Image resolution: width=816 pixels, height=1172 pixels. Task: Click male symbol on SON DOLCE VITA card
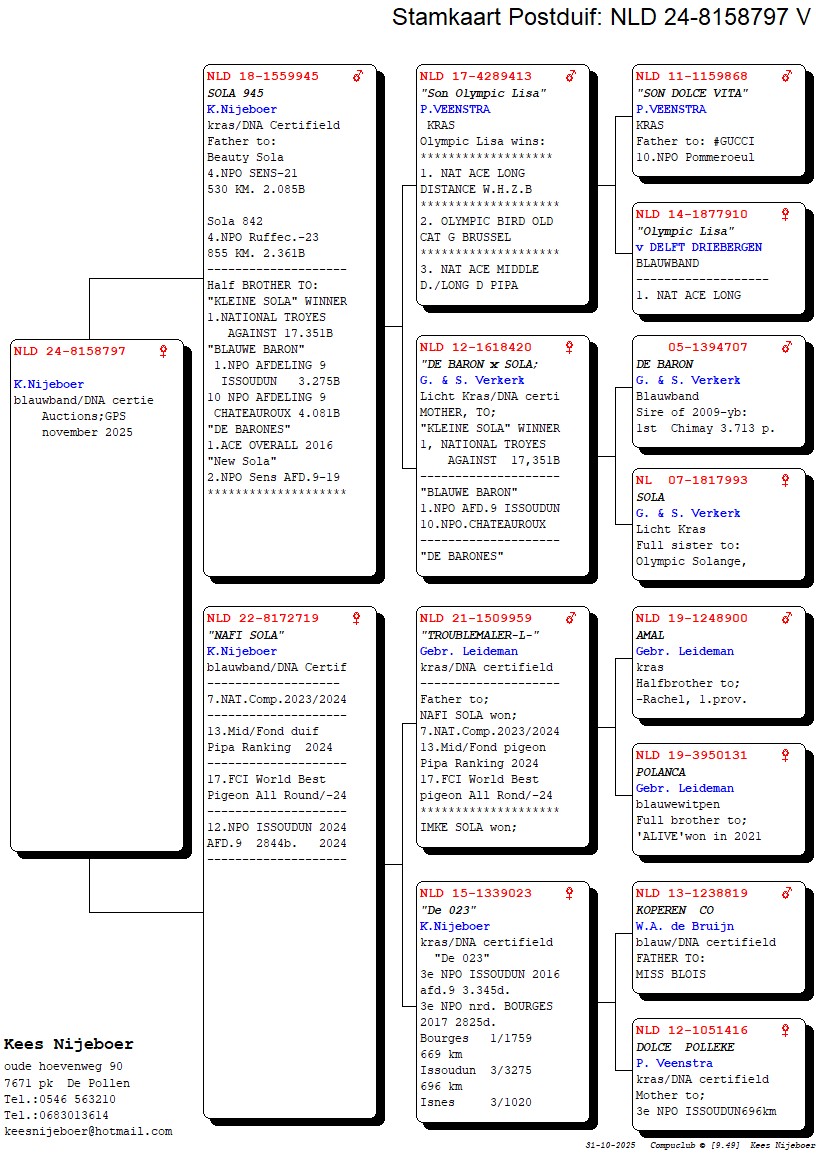pyautogui.click(x=787, y=76)
